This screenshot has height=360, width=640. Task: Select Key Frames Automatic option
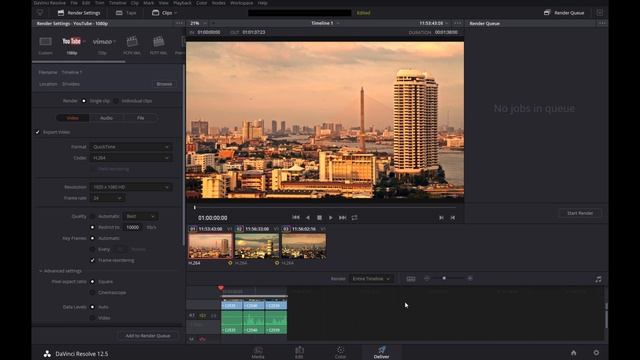coord(92,238)
